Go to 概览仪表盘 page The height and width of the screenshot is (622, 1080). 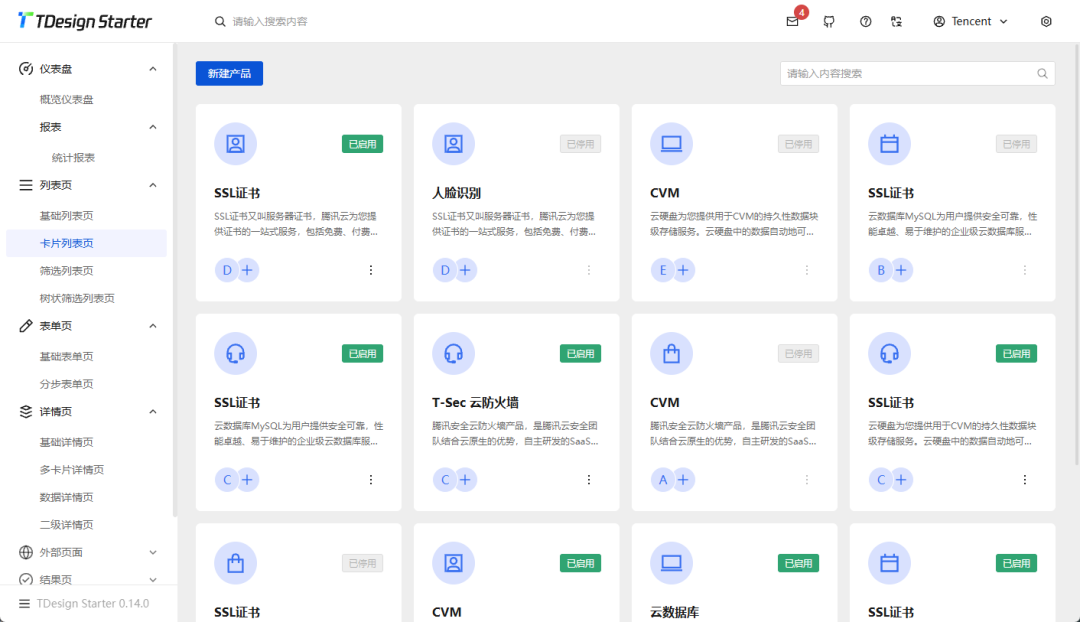(86, 99)
